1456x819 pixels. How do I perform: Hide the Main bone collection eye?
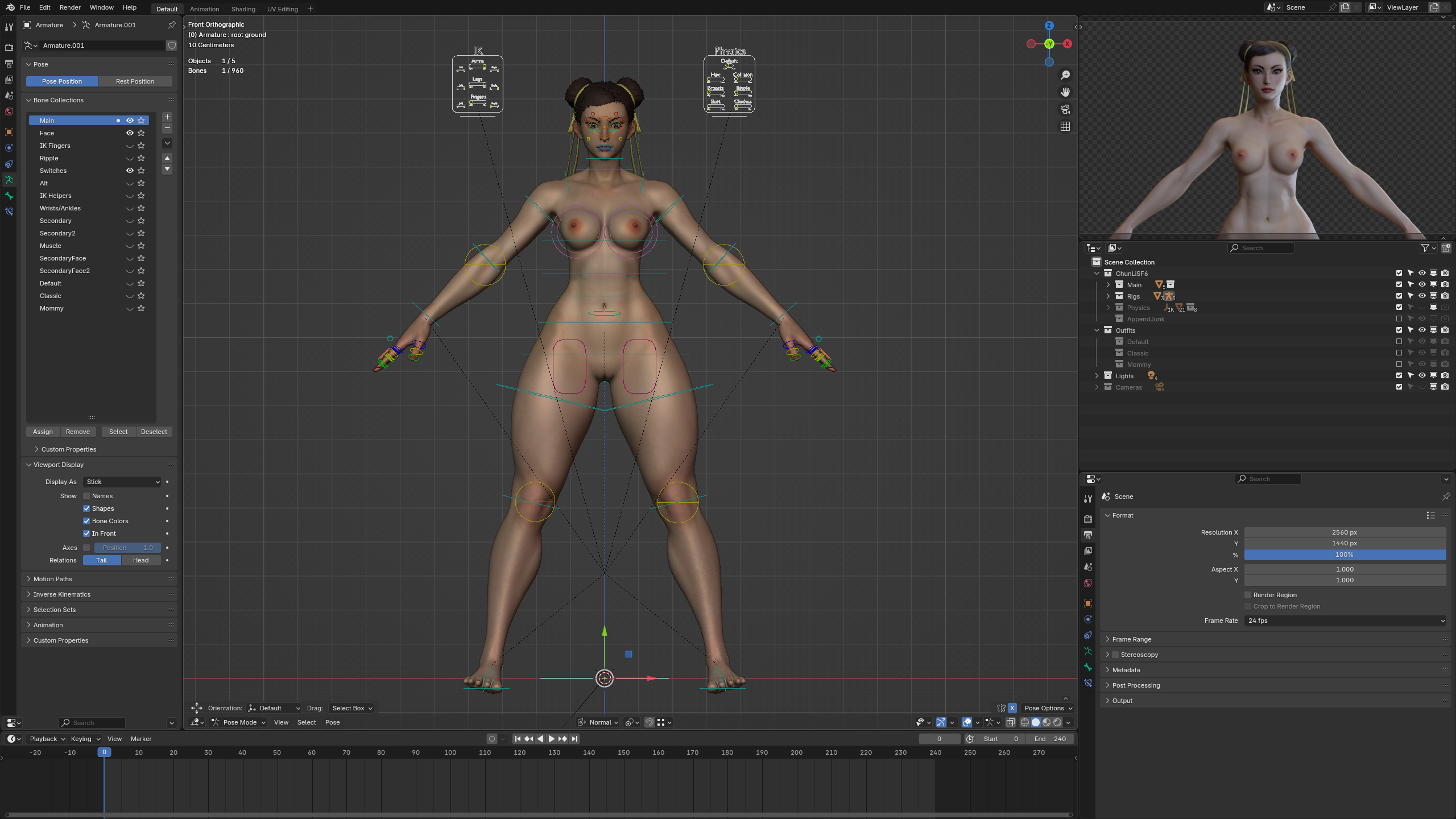coord(130,121)
